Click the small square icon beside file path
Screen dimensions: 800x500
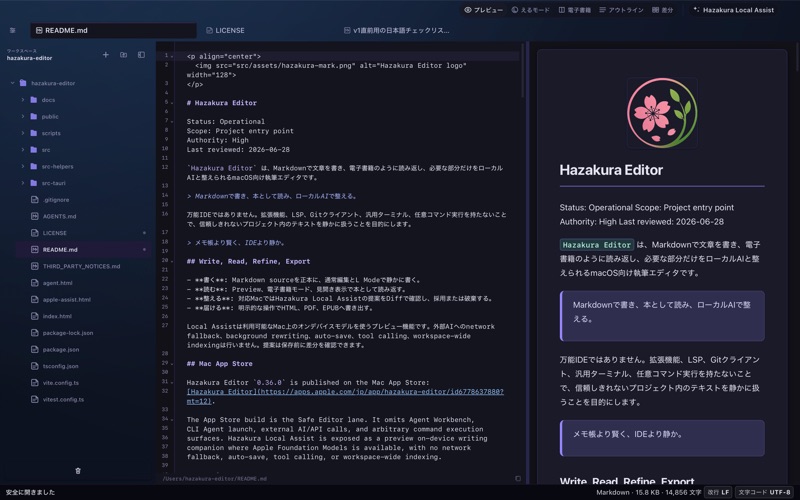(518, 479)
